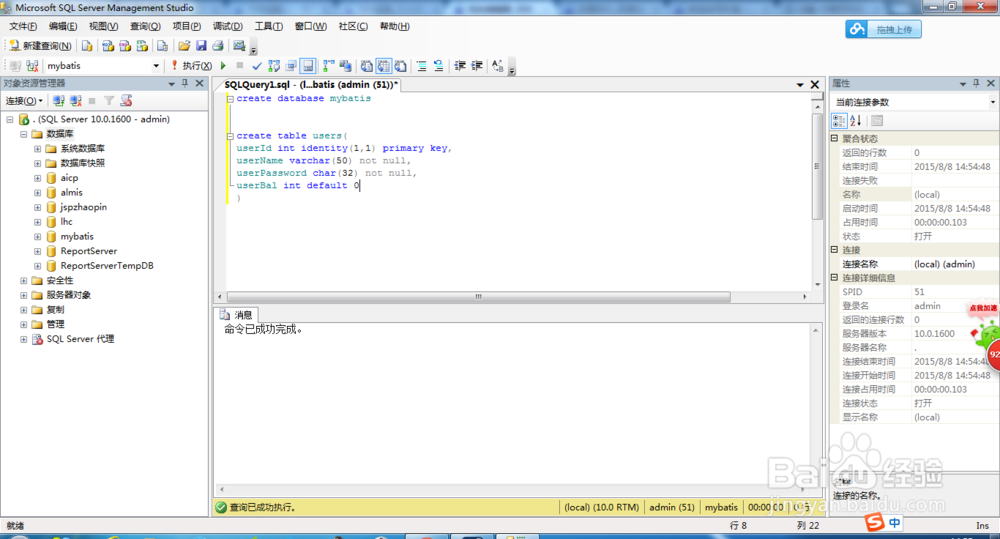Viewport: 1000px width, 539px height.
Task: Select the SQLQuery1.sql editor tab
Action: coord(311,84)
